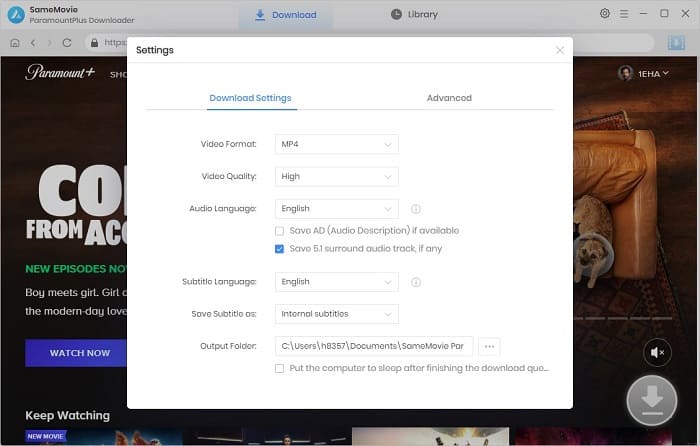700x446 pixels.
Task: Expand the 1EHA account menu chevron
Action: (x=666, y=73)
